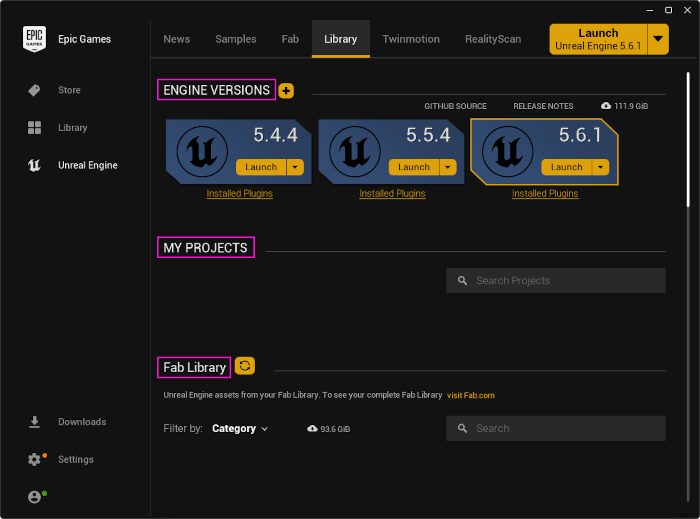Switch to the Samples tab
Screen dimensions: 700x519
(x=236, y=39)
